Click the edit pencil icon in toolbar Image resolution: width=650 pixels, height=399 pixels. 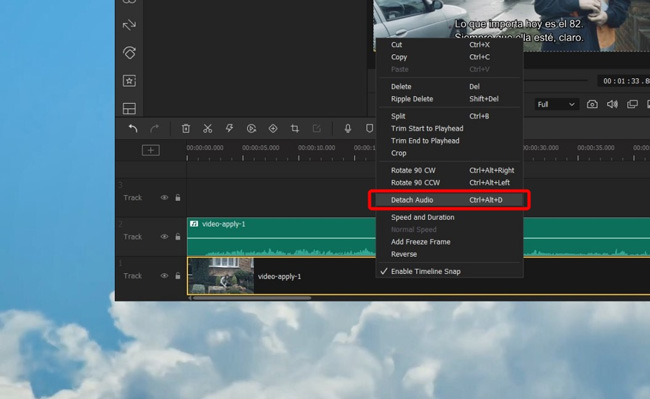click(317, 129)
